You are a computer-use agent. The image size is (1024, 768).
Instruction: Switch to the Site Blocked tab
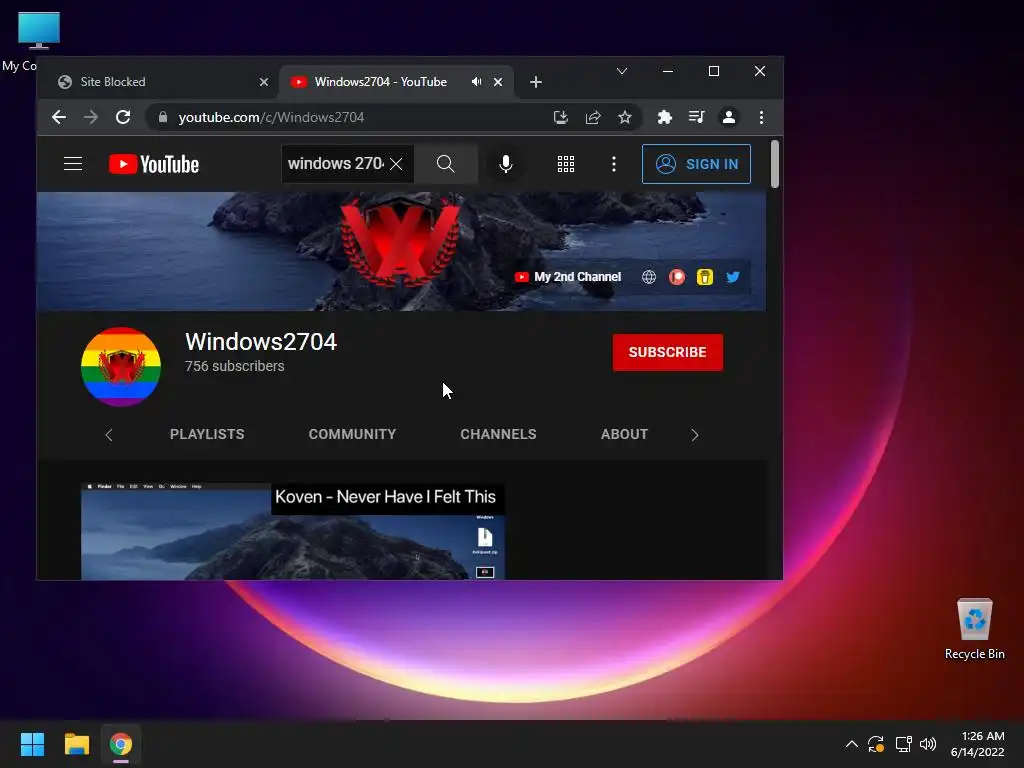157,82
